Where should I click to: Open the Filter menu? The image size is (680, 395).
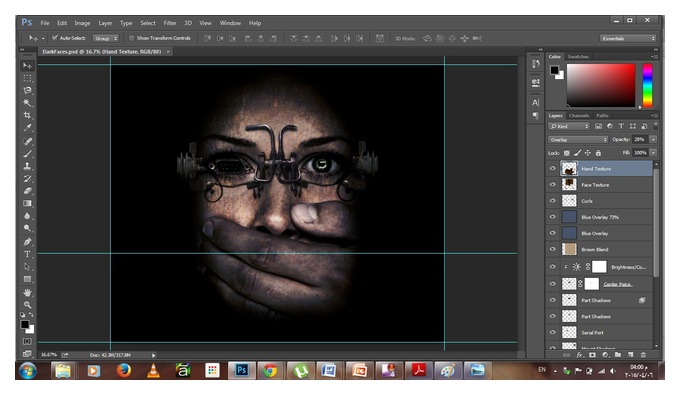tap(170, 23)
